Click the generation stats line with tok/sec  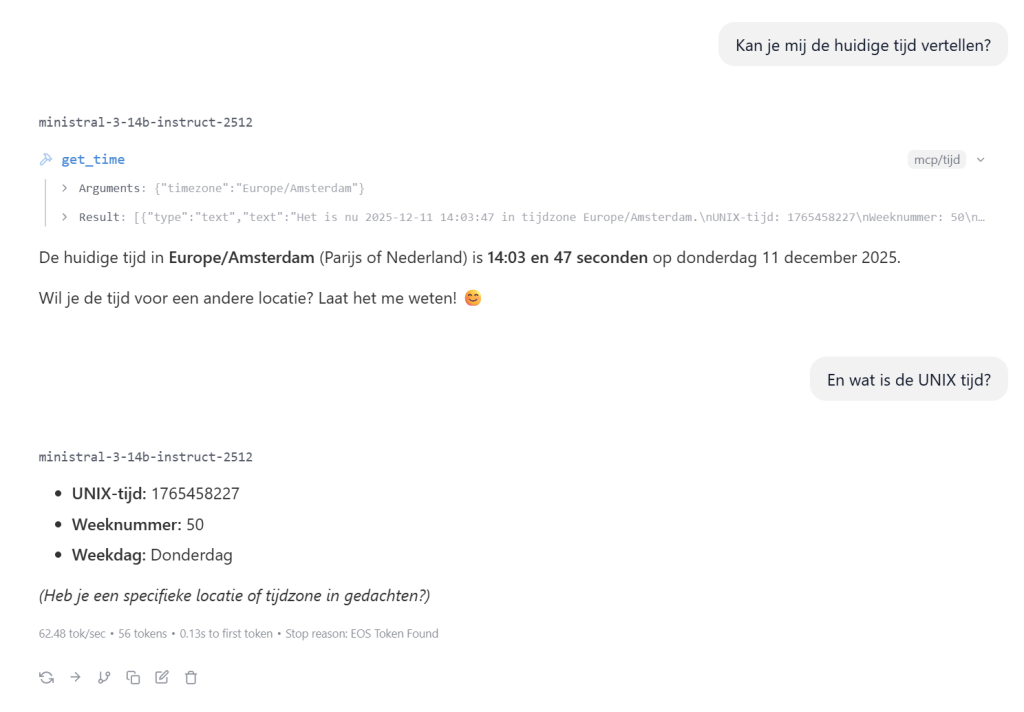[x=238, y=633]
